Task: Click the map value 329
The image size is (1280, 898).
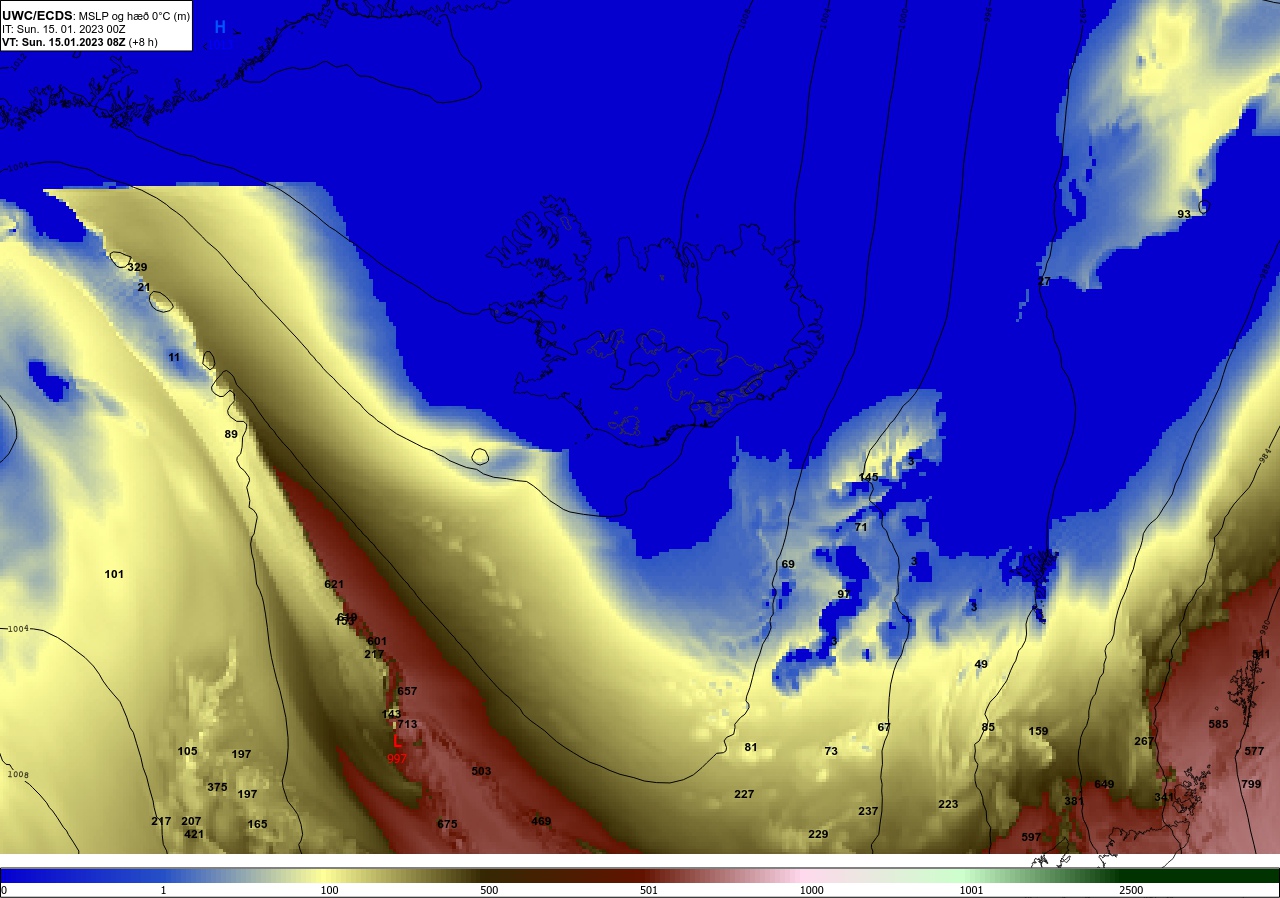Action: 137,267
